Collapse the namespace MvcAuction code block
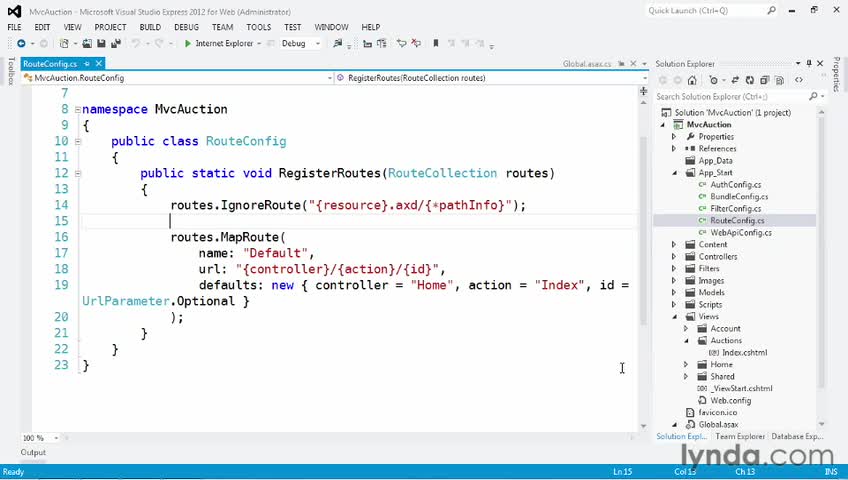Viewport: 848px width, 480px height. pyautogui.click(x=77, y=109)
